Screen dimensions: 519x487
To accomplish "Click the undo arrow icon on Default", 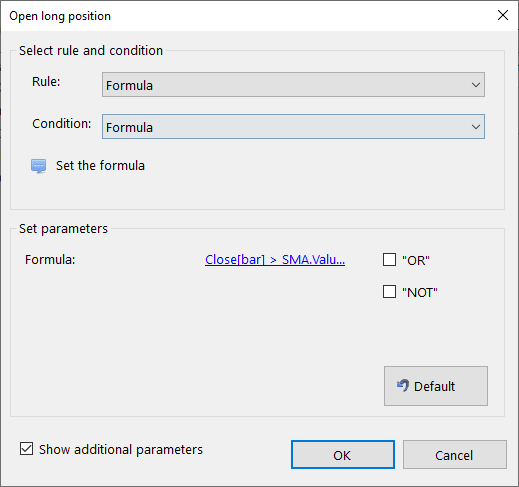I will (403, 386).
